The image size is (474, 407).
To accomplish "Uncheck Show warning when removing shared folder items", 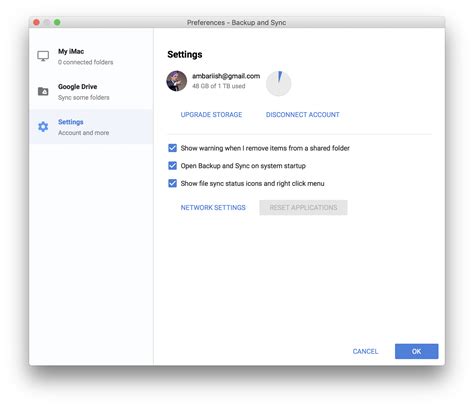I will [x=172, y=148].
